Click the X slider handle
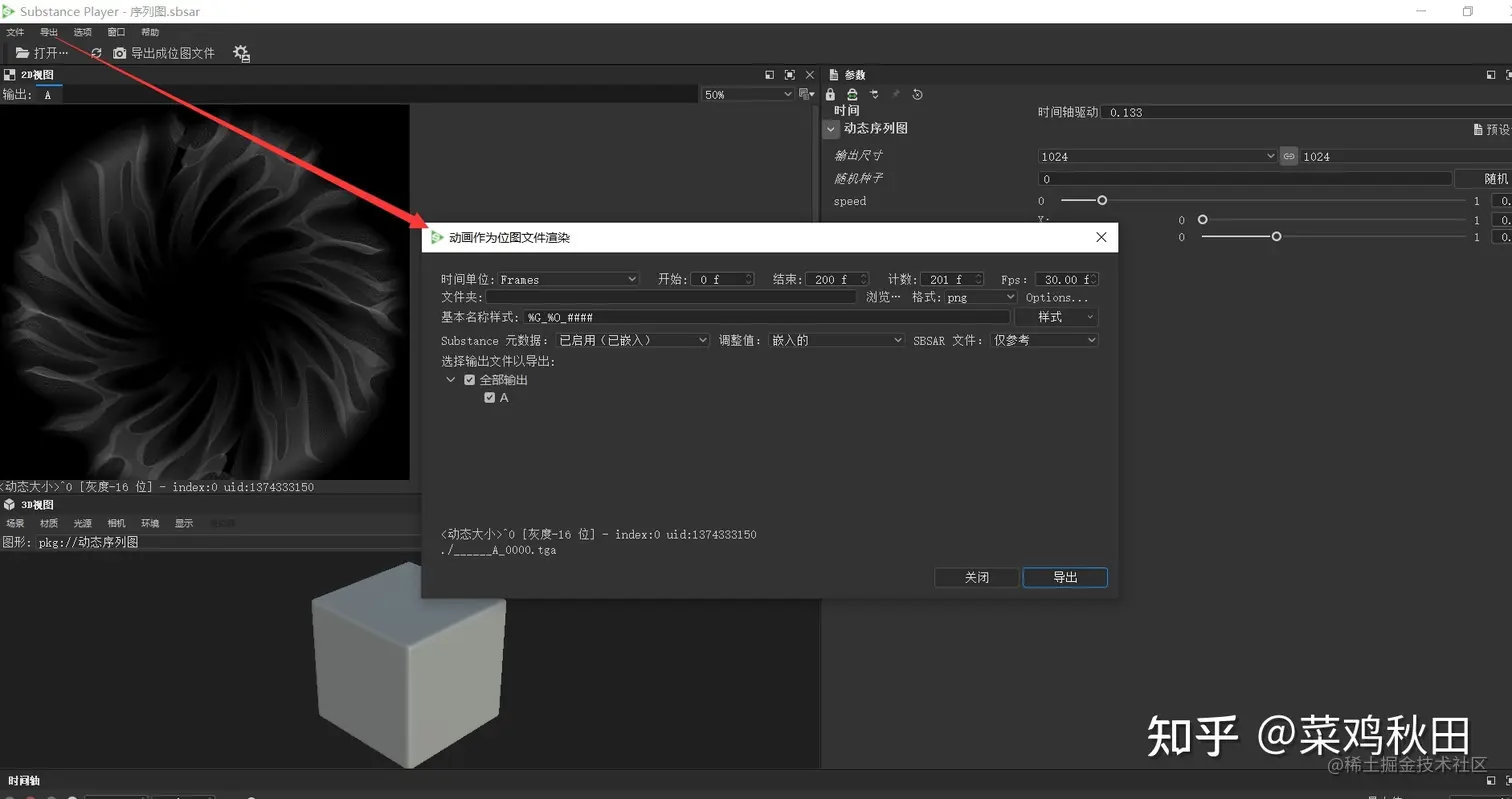Image resolution: width=1512 pixels, height=799 pixels. (x=1203, y=220)
